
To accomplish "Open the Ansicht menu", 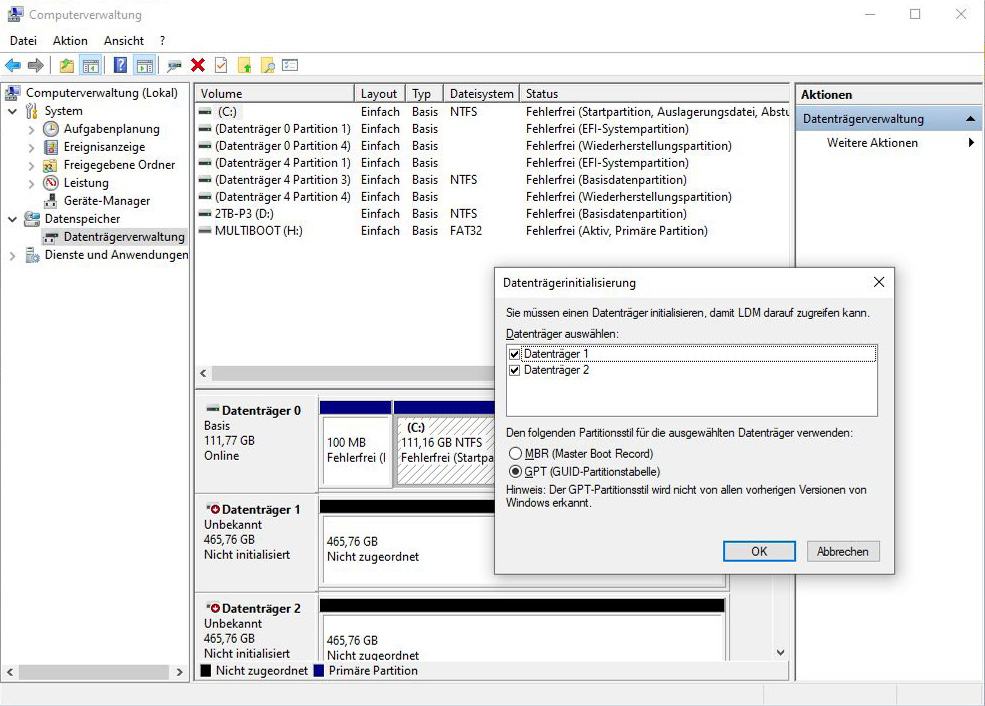I will 124,41.
